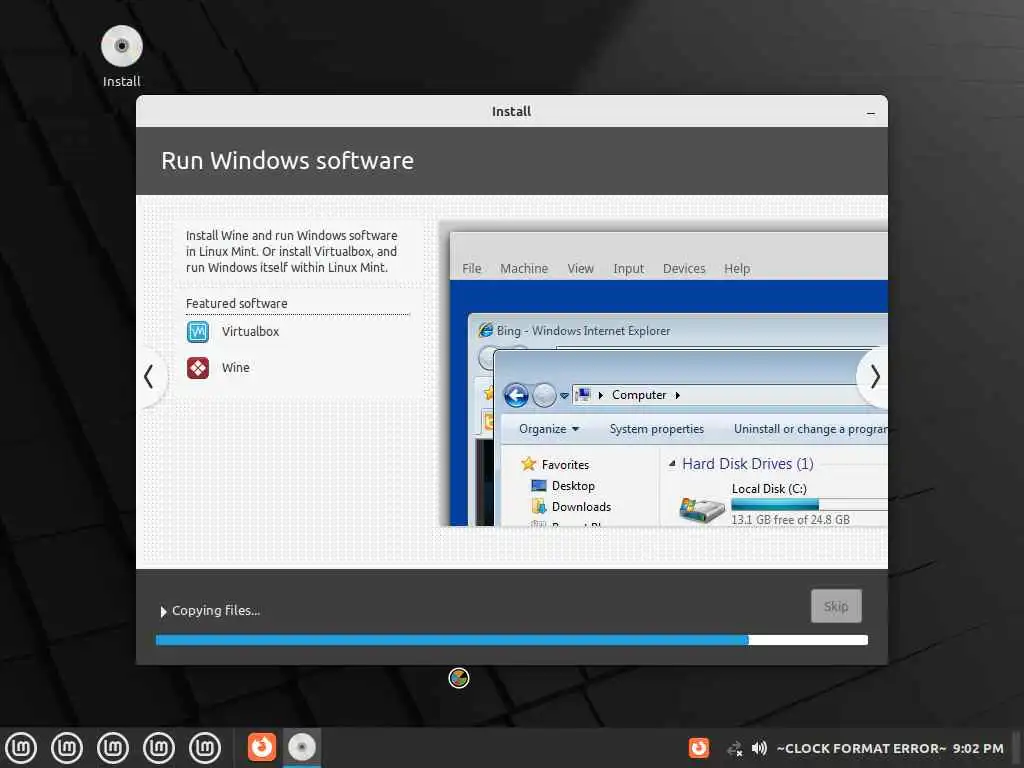The height and width of the screenshot is (768, 1024).
Task: Click Downloads entry in the screenshot
Action: click(x=572, y=507)
